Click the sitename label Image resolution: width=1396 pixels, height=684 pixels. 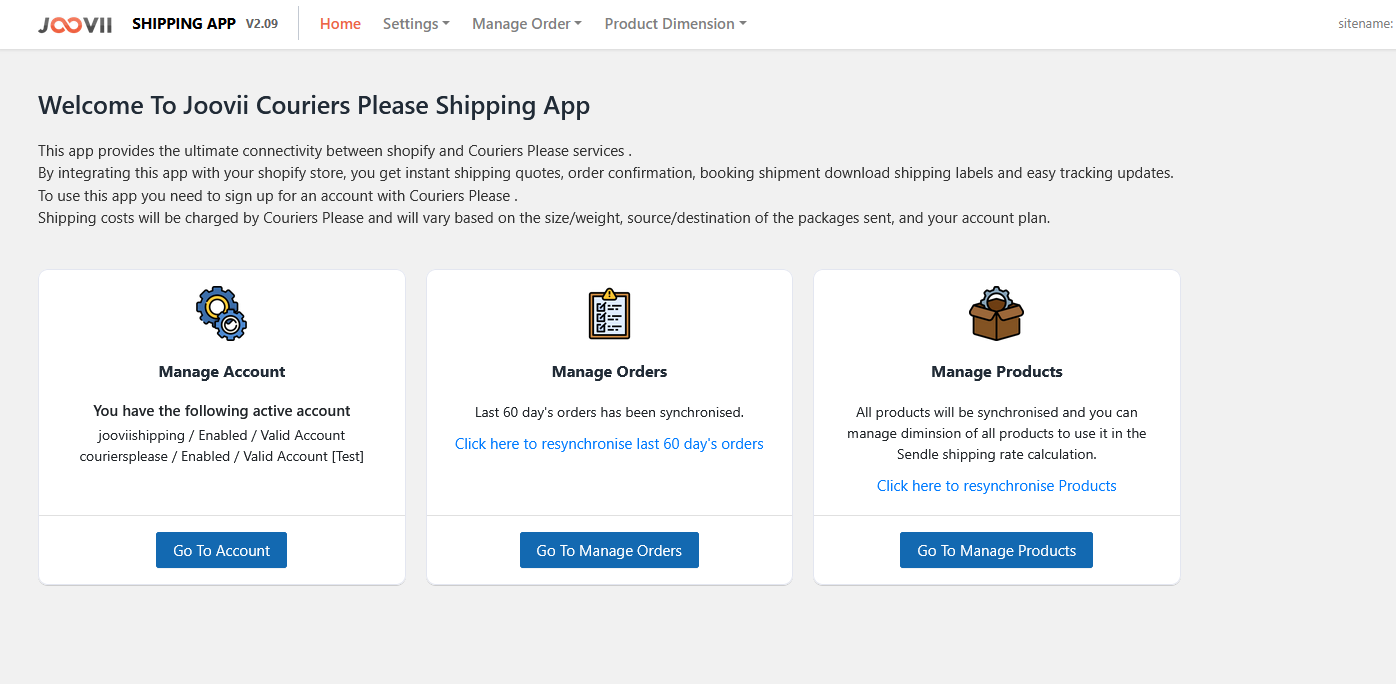(1366, 24)
